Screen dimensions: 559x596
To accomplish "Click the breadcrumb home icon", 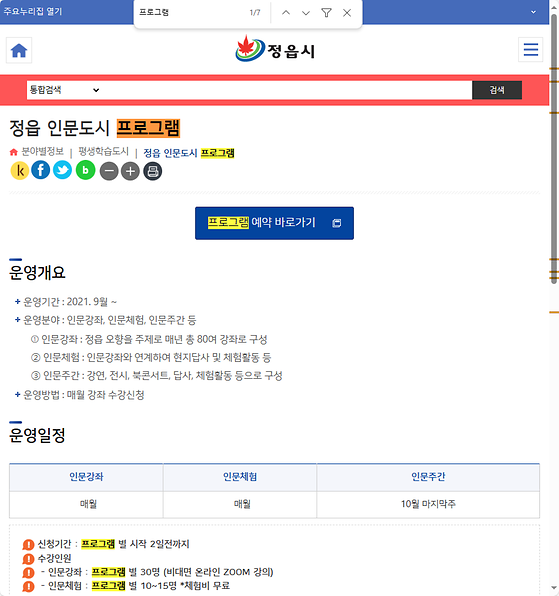I will [x=14, y=152].
